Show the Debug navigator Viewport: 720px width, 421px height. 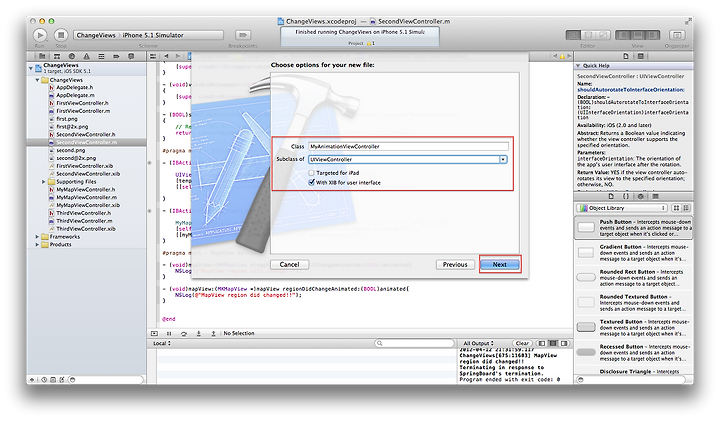pos(101,56)
